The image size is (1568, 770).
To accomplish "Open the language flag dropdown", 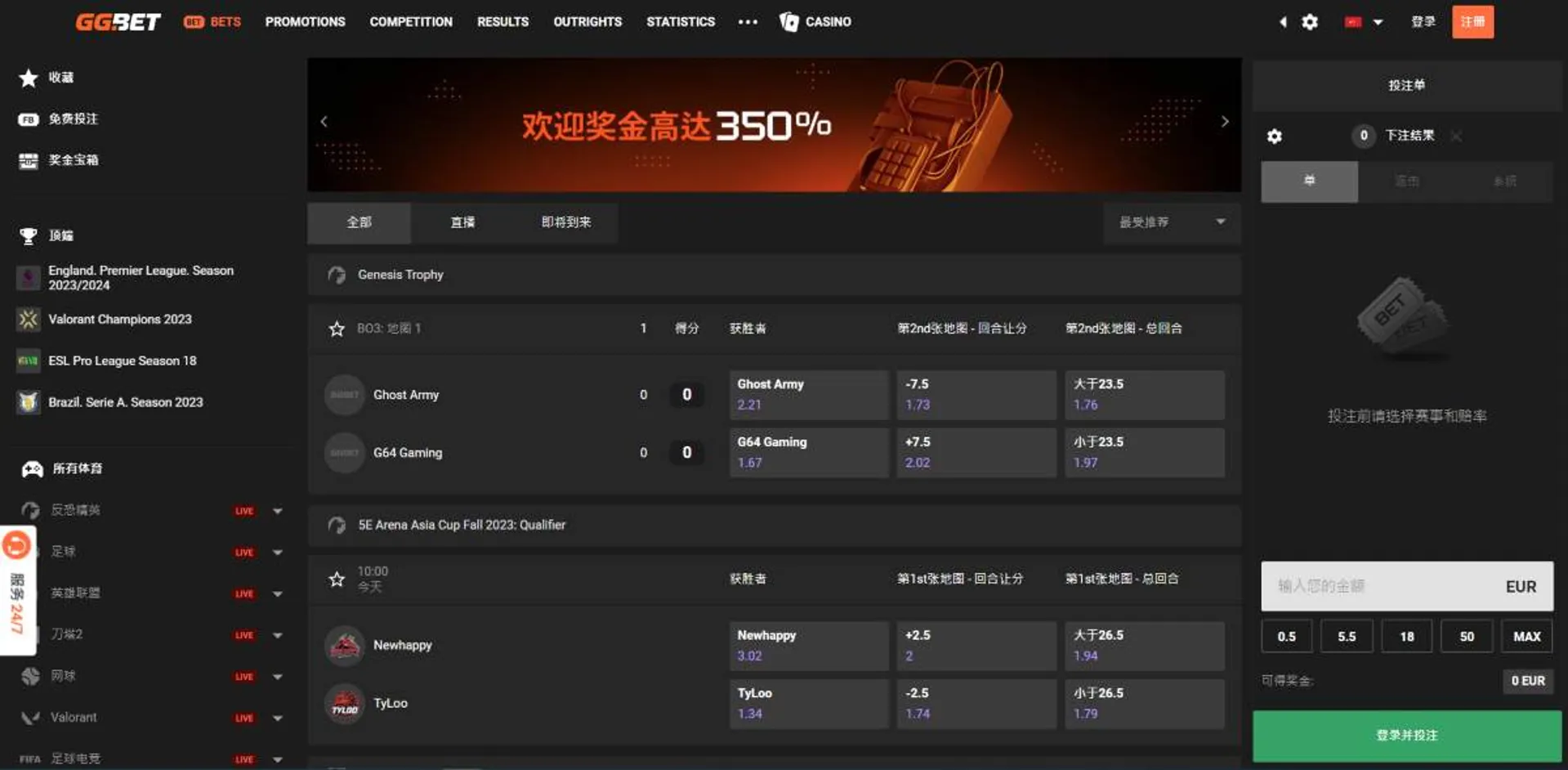I will pyautogui.click(x=1363, y=22).
